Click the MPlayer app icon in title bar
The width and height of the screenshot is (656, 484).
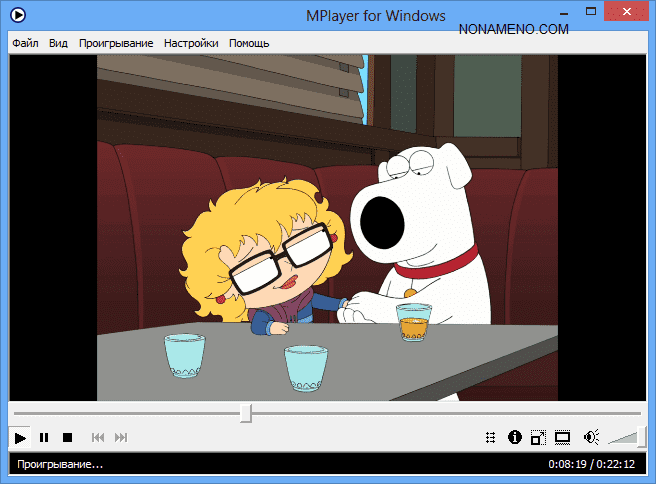point(19,16)
